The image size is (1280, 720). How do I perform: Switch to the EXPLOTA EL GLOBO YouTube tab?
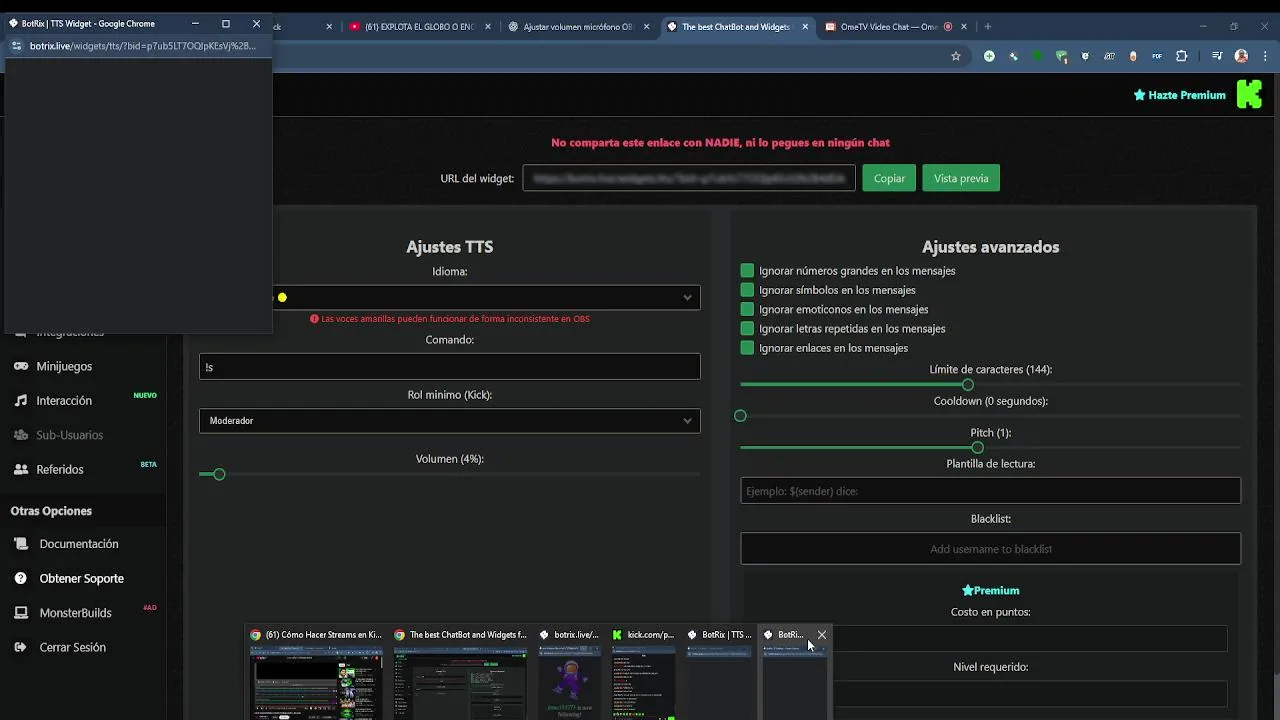tap(420, 27)
